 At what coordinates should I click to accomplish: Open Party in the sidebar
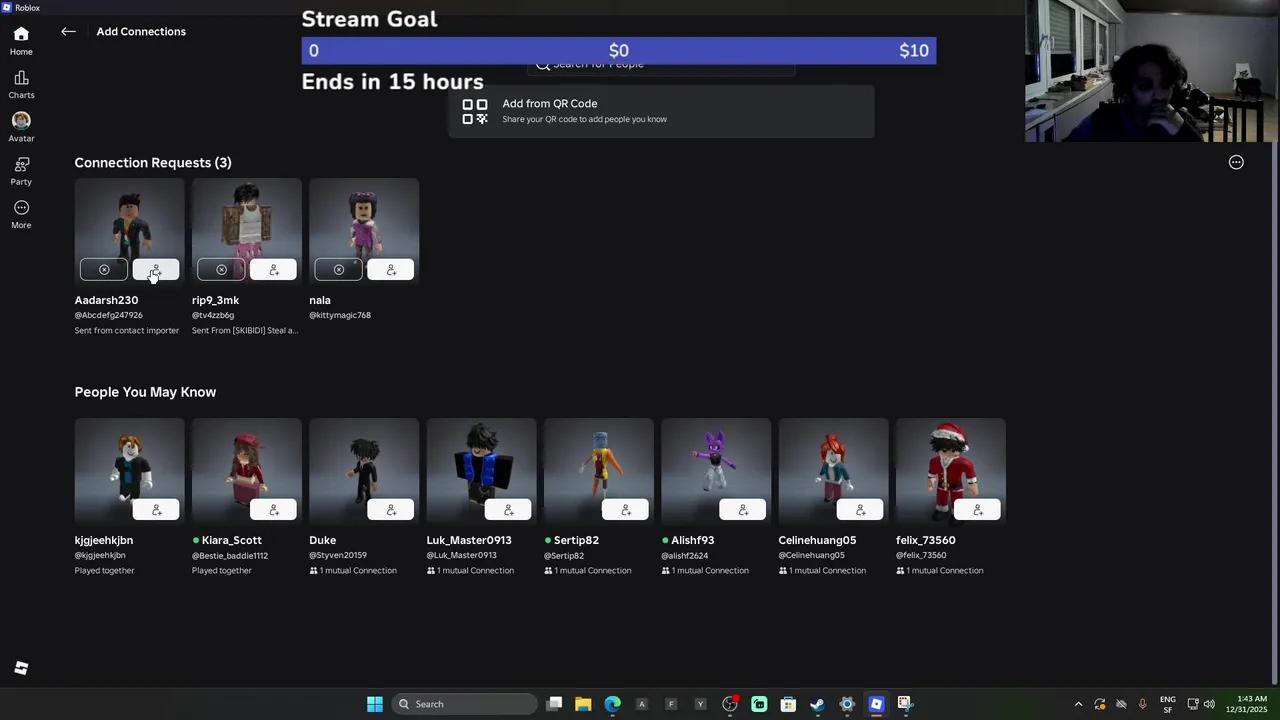pyautogui.click(x=21, y=171)
